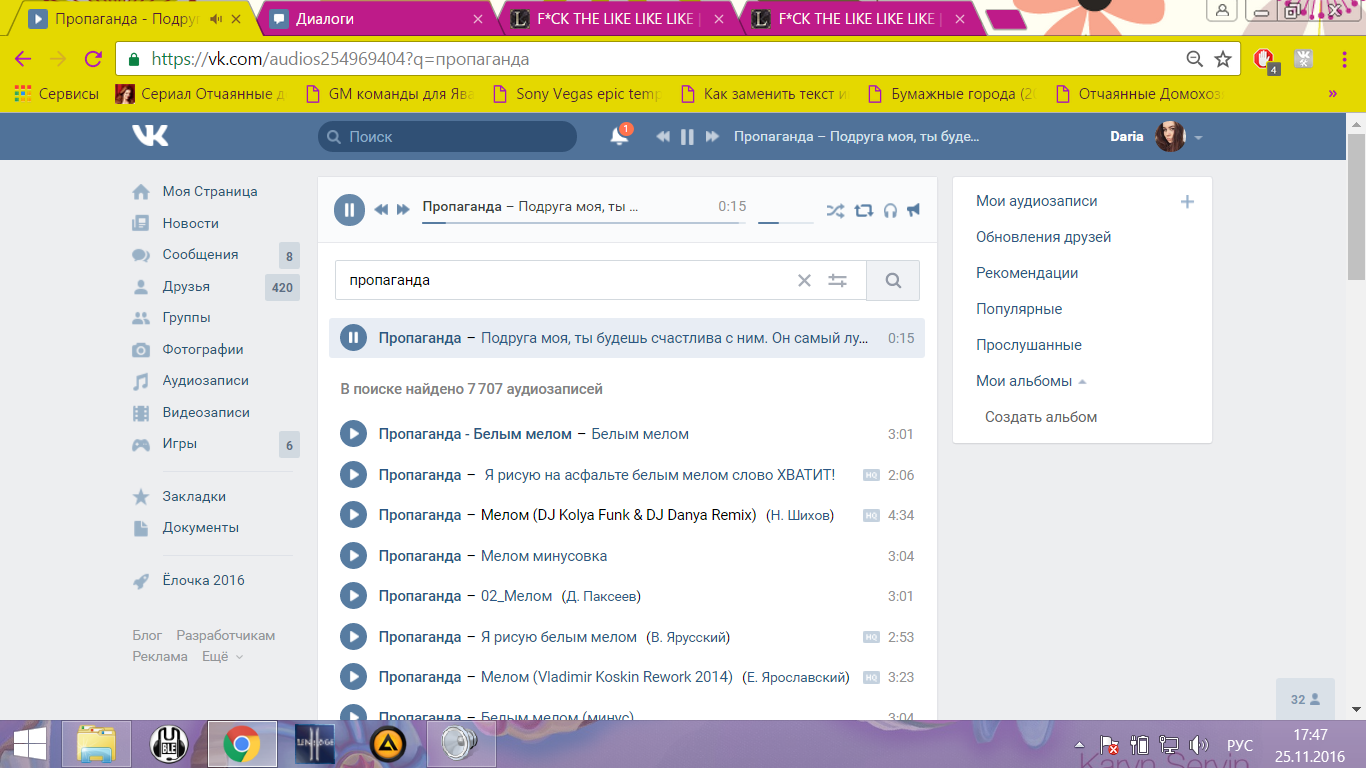
Task: Open Рекомендации in the audio menu
Action: point(1027,273)
